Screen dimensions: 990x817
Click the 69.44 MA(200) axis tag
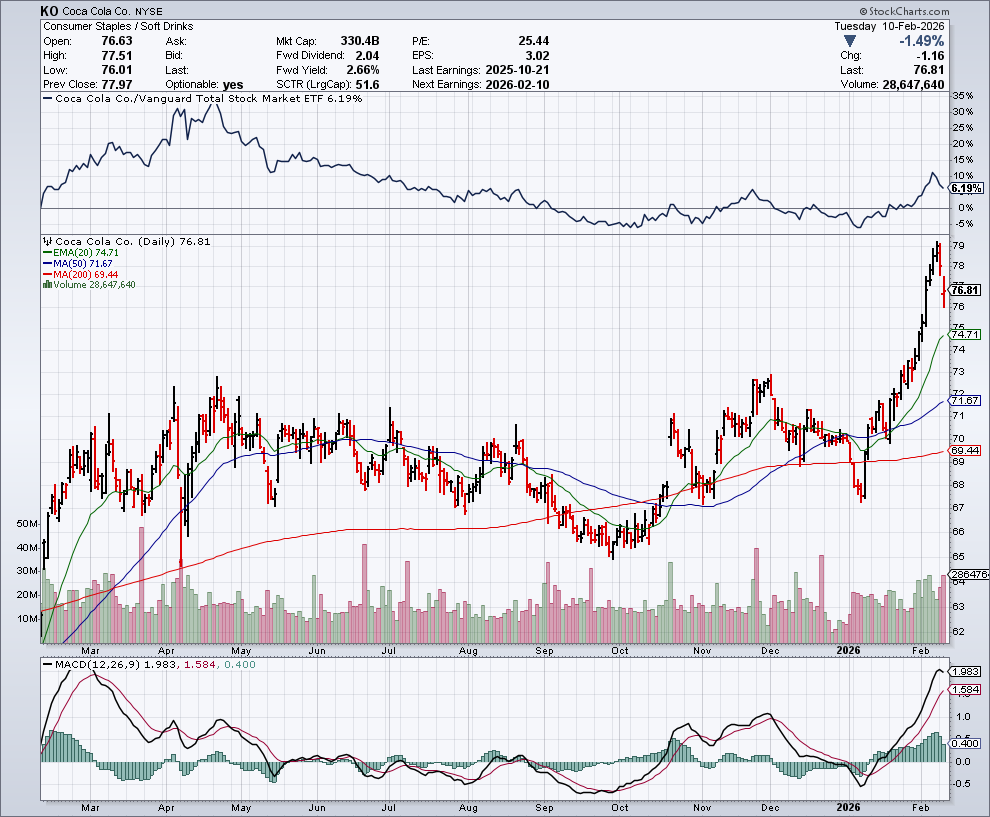point(965,451)
